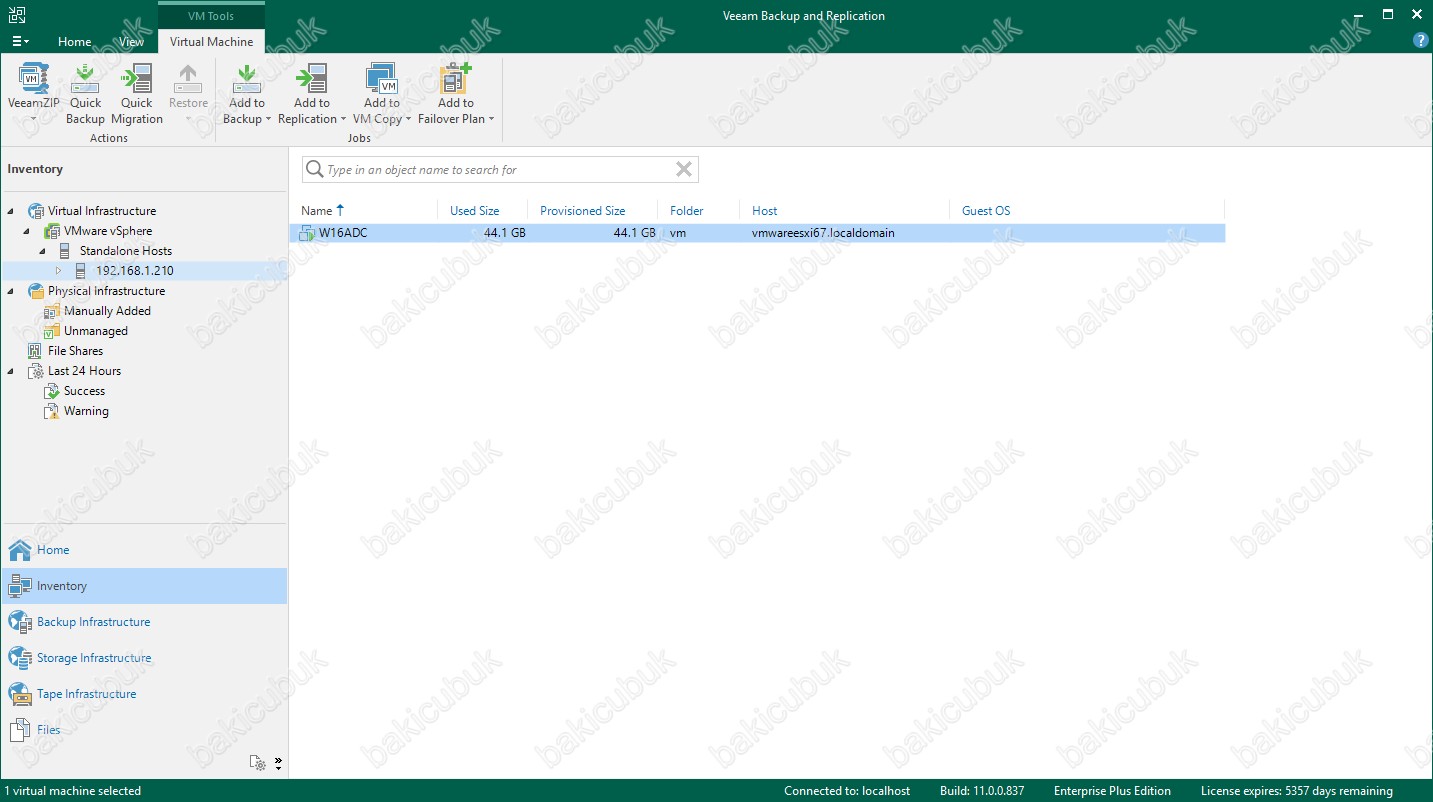
Task: Click Build: 11.0.0.837 status text
Action: pyautogui.click(x=982, y=791)
